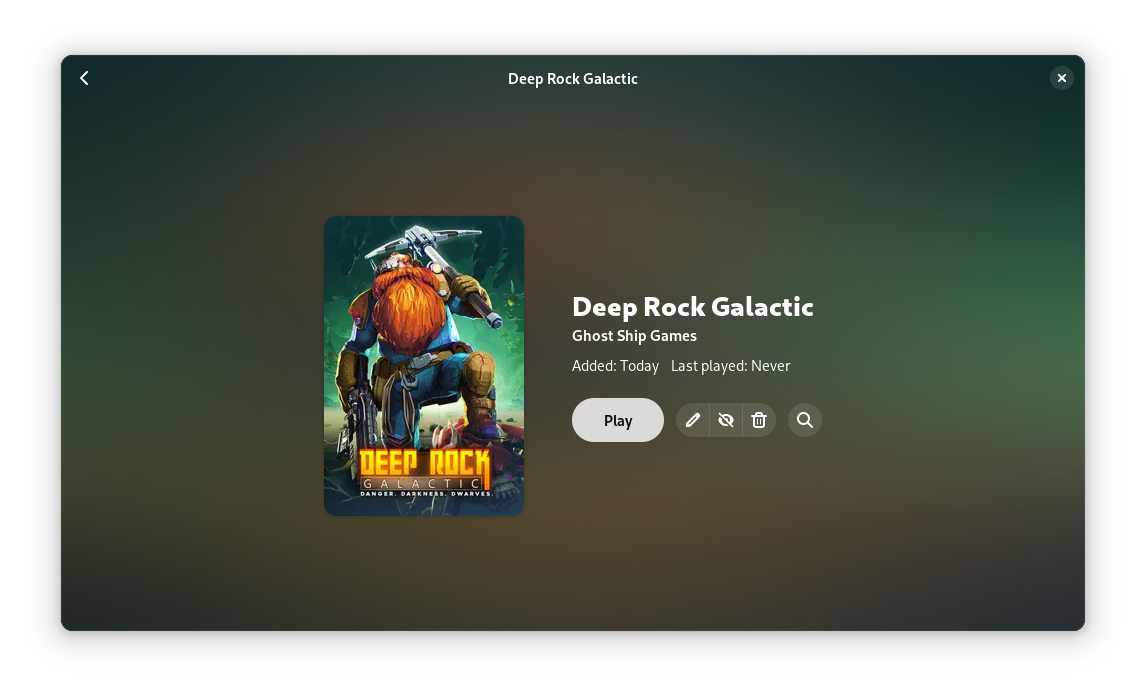This screenshot has width=1146, height=698.
Task: Click the Ghost Ship Games developer label
Action: [x=634, y=336]
